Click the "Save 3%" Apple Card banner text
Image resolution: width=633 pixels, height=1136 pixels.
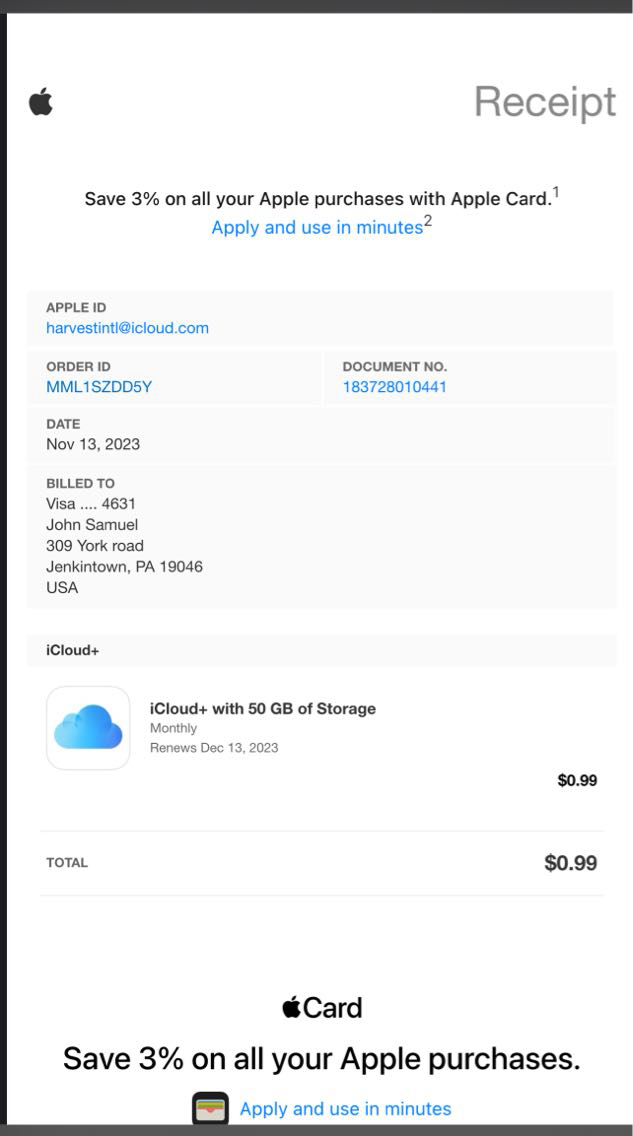click(x=317, y=198)
